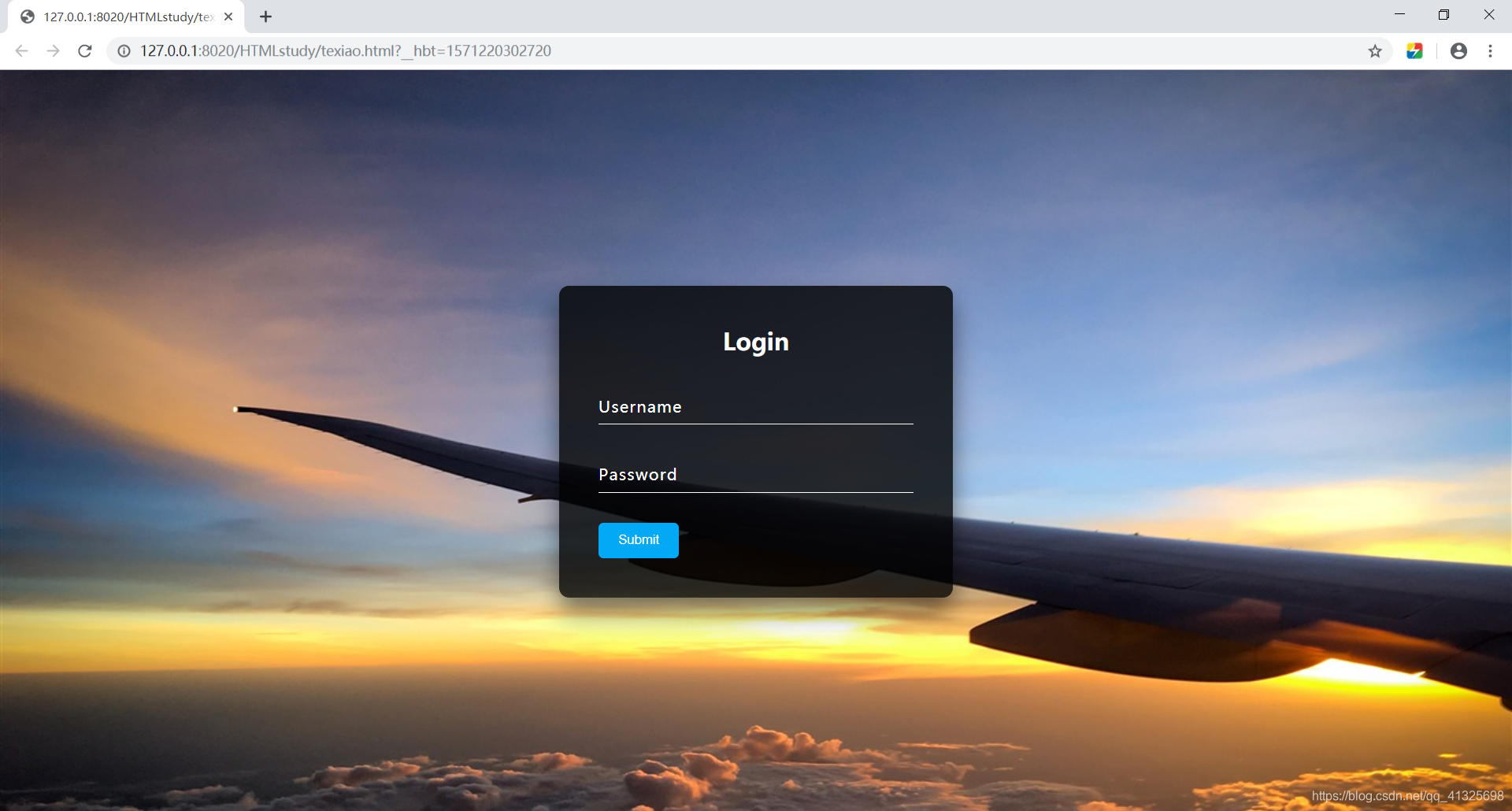Click the address bar URL text
The image size is (1512, 811).
346,51
